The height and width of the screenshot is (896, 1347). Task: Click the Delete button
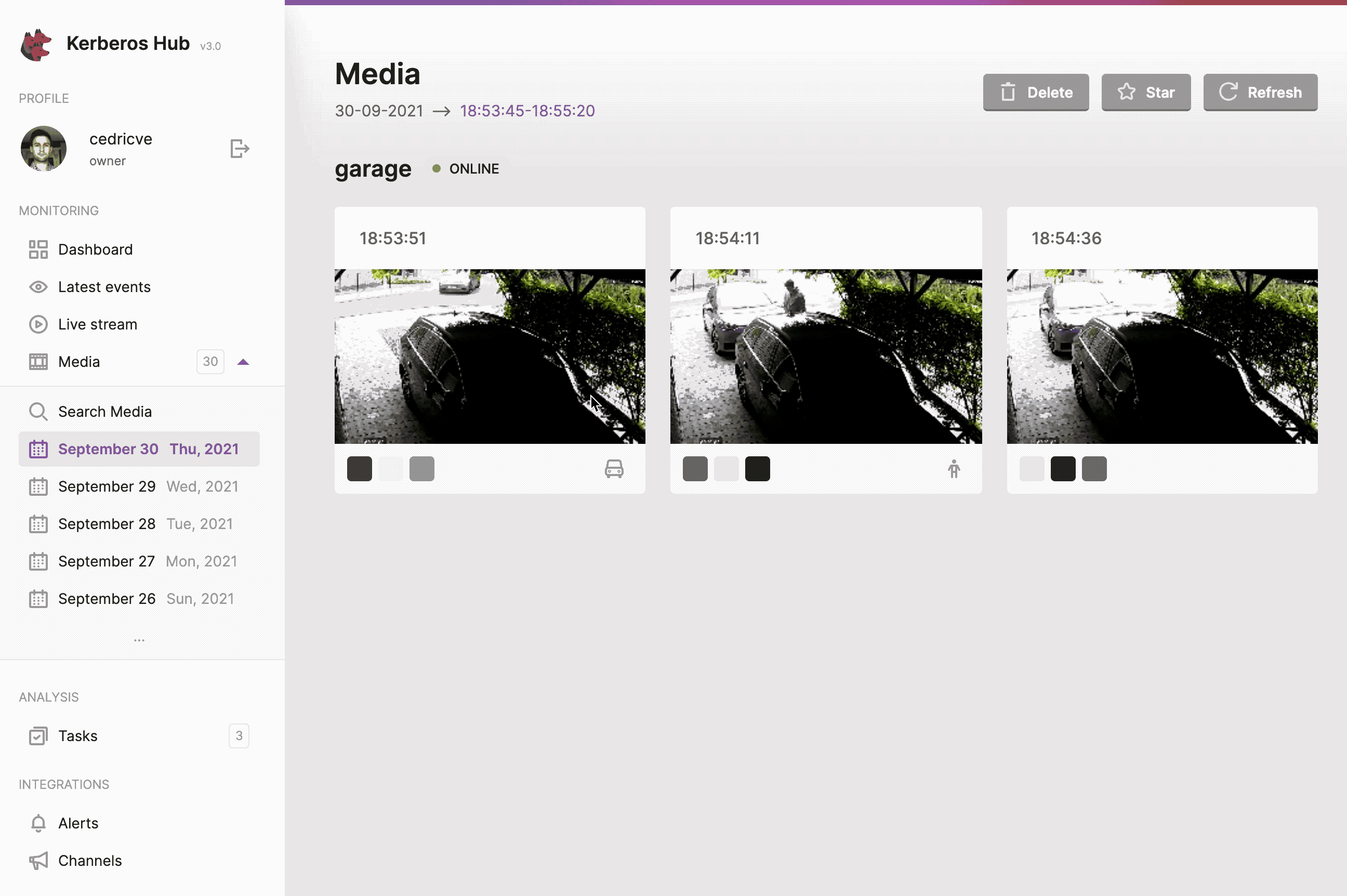tap(1035, 92)
